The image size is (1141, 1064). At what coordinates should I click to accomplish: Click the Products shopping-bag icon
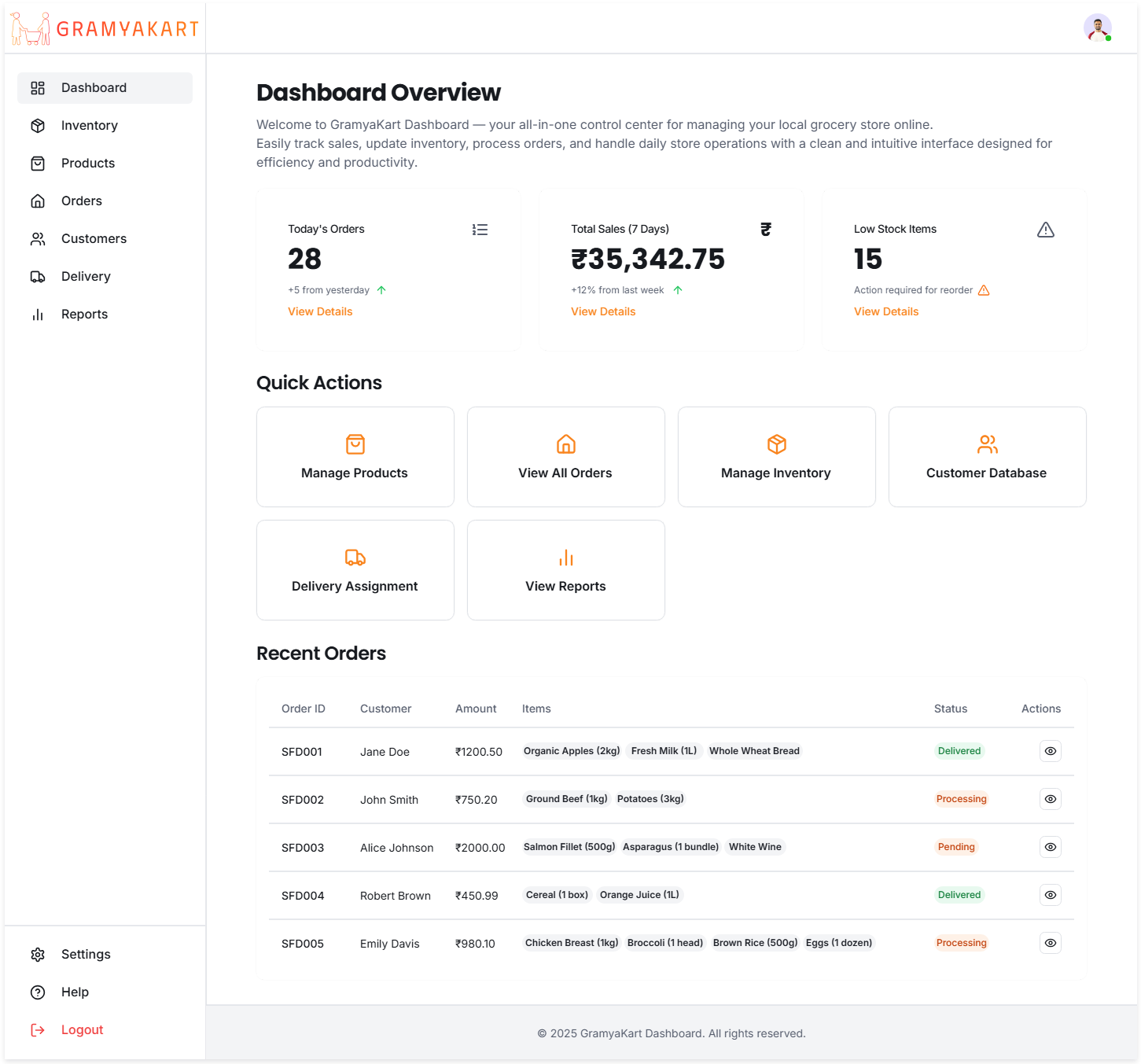click(x=38, y=163)
